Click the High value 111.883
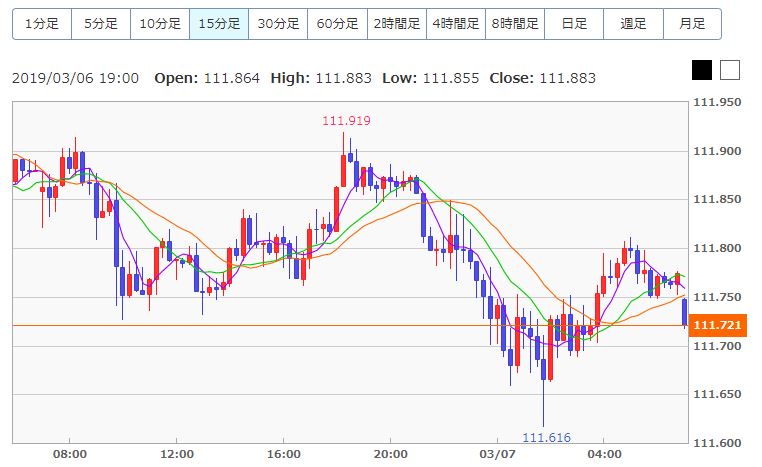Screen dimensions: 762x467 344,78
